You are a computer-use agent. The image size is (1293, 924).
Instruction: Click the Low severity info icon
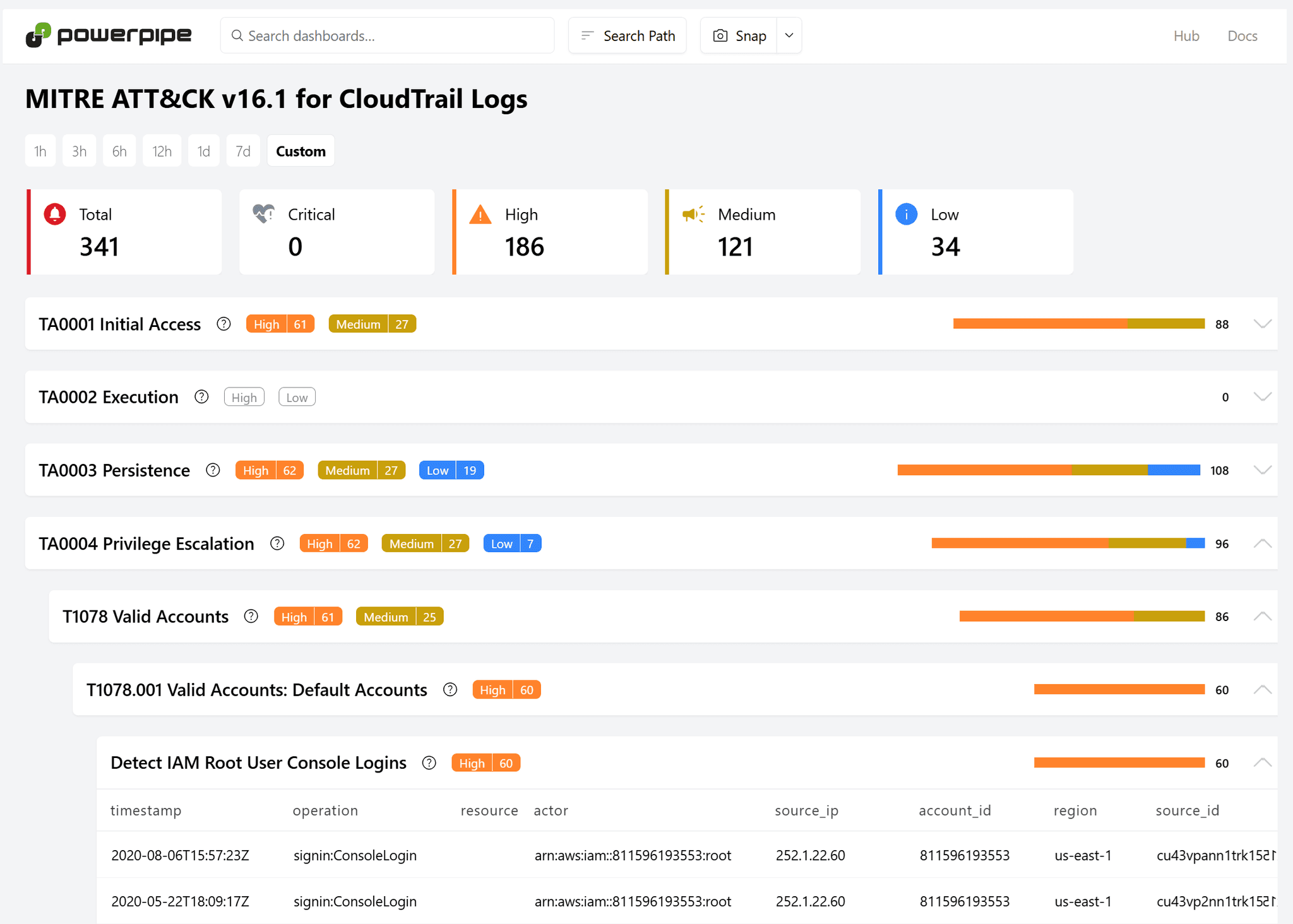click(x=906, y=214)
